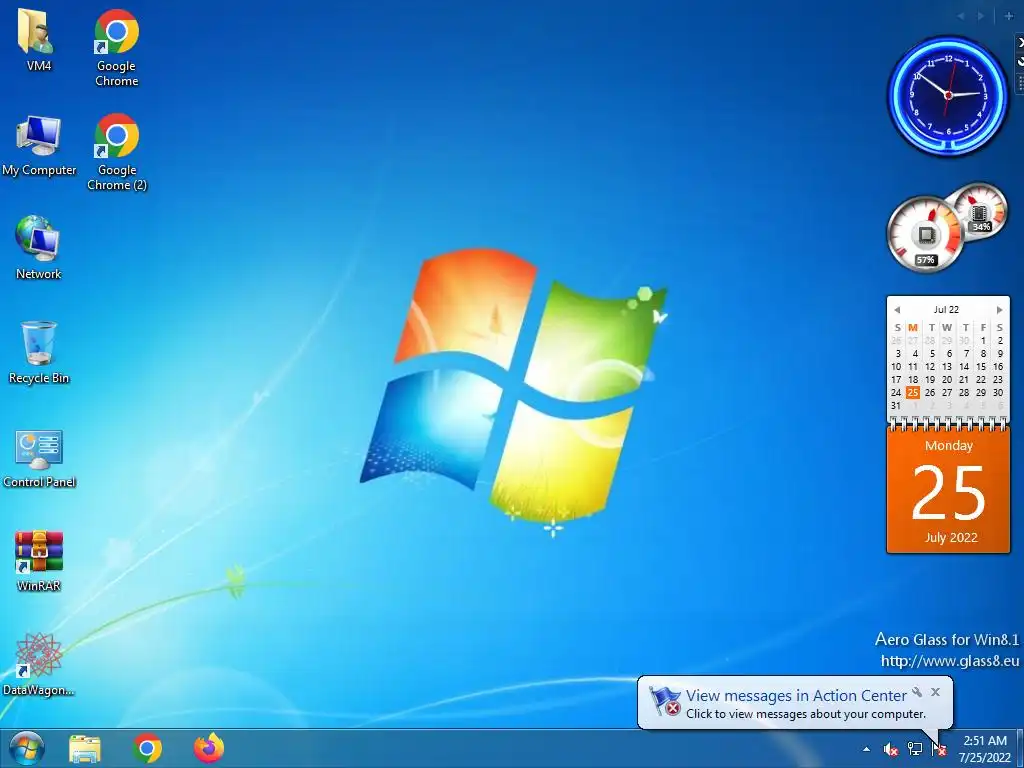The height and width of the screenshot is (768, 1024).
Task: Click the 7/25/2022 date on taskbar
Action: [985, 758]
